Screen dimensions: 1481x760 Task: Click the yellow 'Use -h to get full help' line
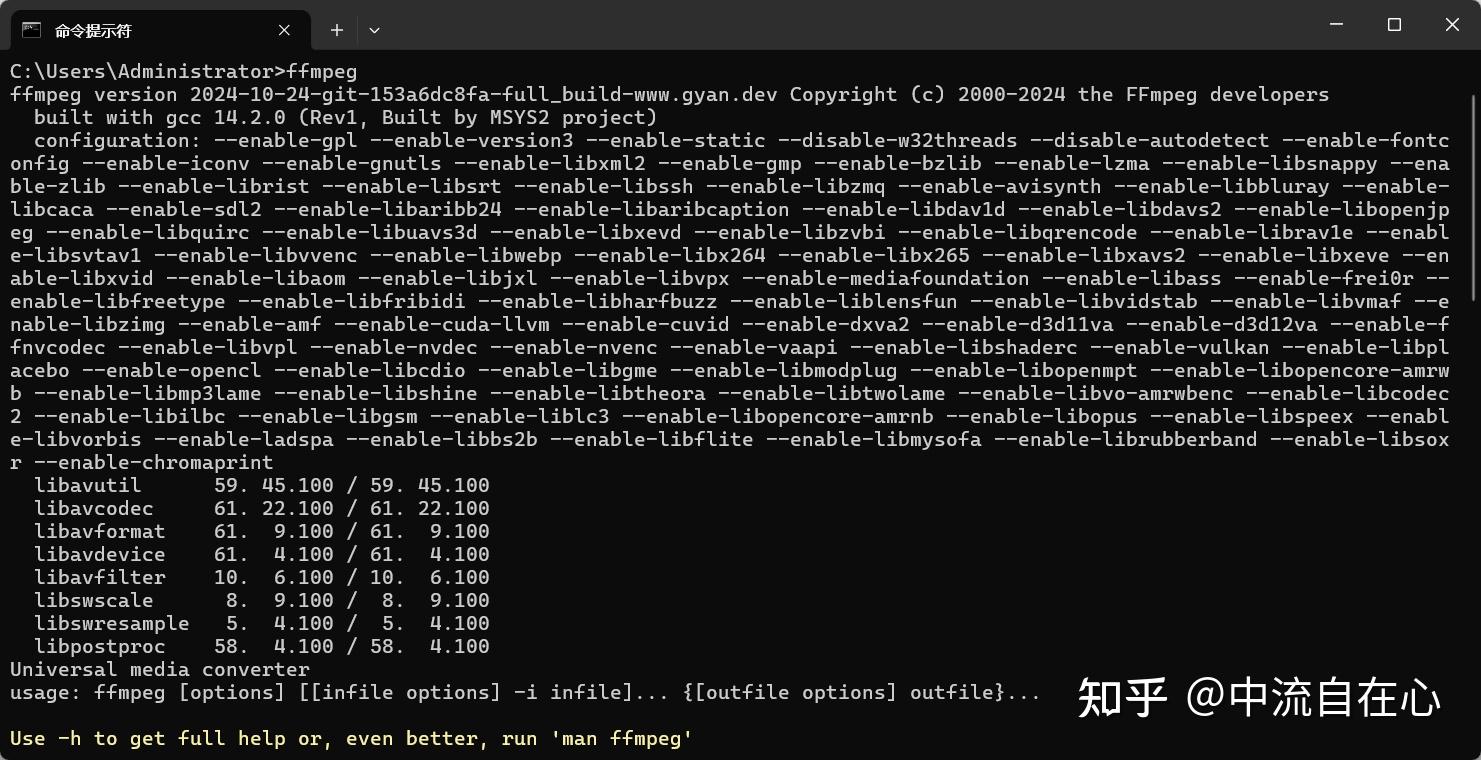pyautogui.click(x=351, y=738)
